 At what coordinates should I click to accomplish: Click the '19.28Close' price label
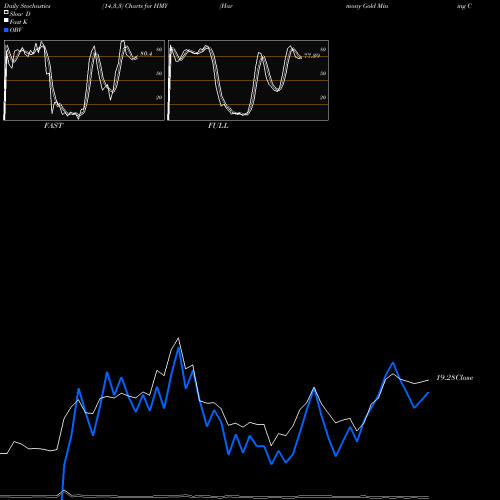point(455,378)
